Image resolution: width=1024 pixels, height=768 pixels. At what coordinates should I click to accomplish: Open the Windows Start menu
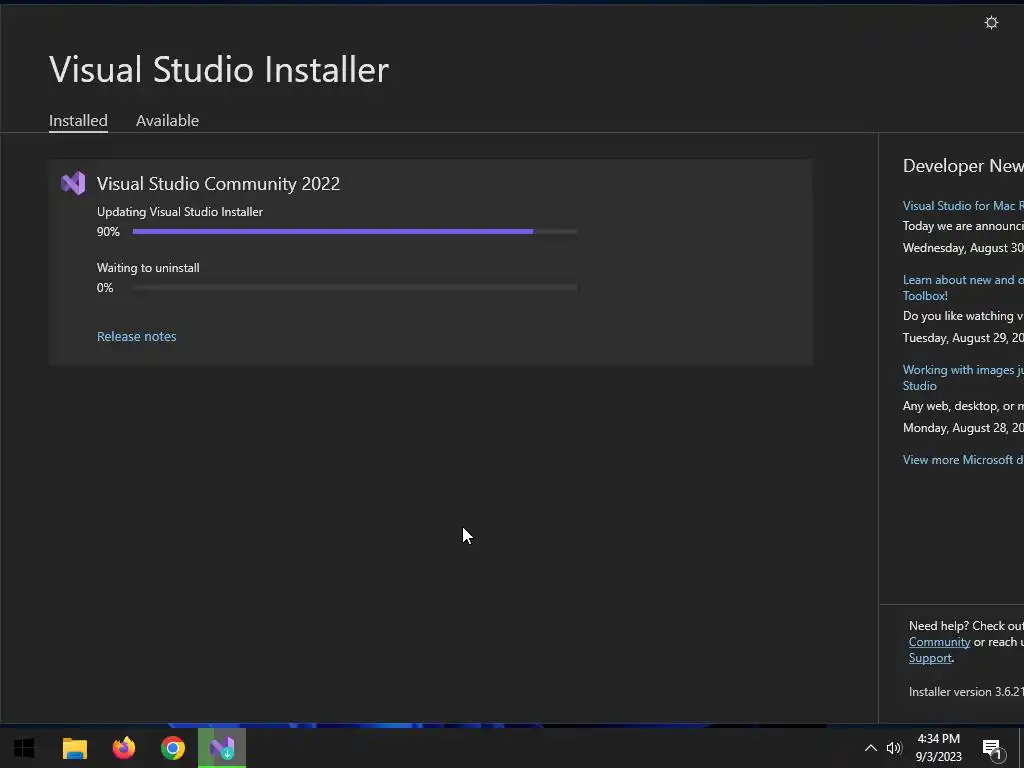click(x=24, y=748)
